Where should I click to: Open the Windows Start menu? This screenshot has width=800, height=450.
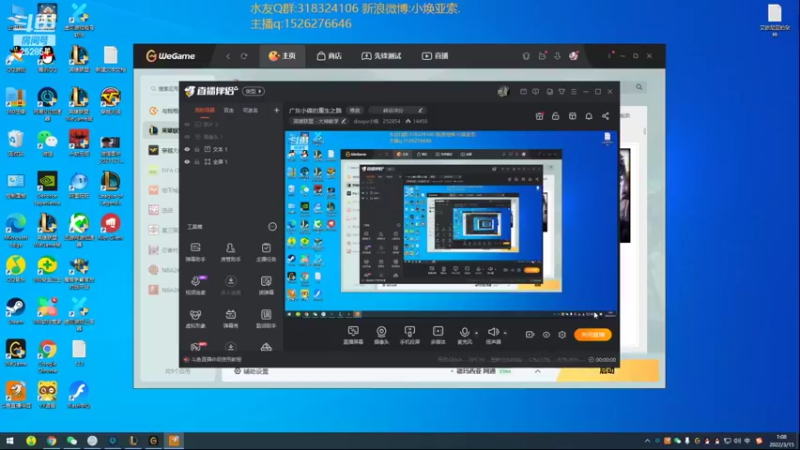tap(10, 441)
